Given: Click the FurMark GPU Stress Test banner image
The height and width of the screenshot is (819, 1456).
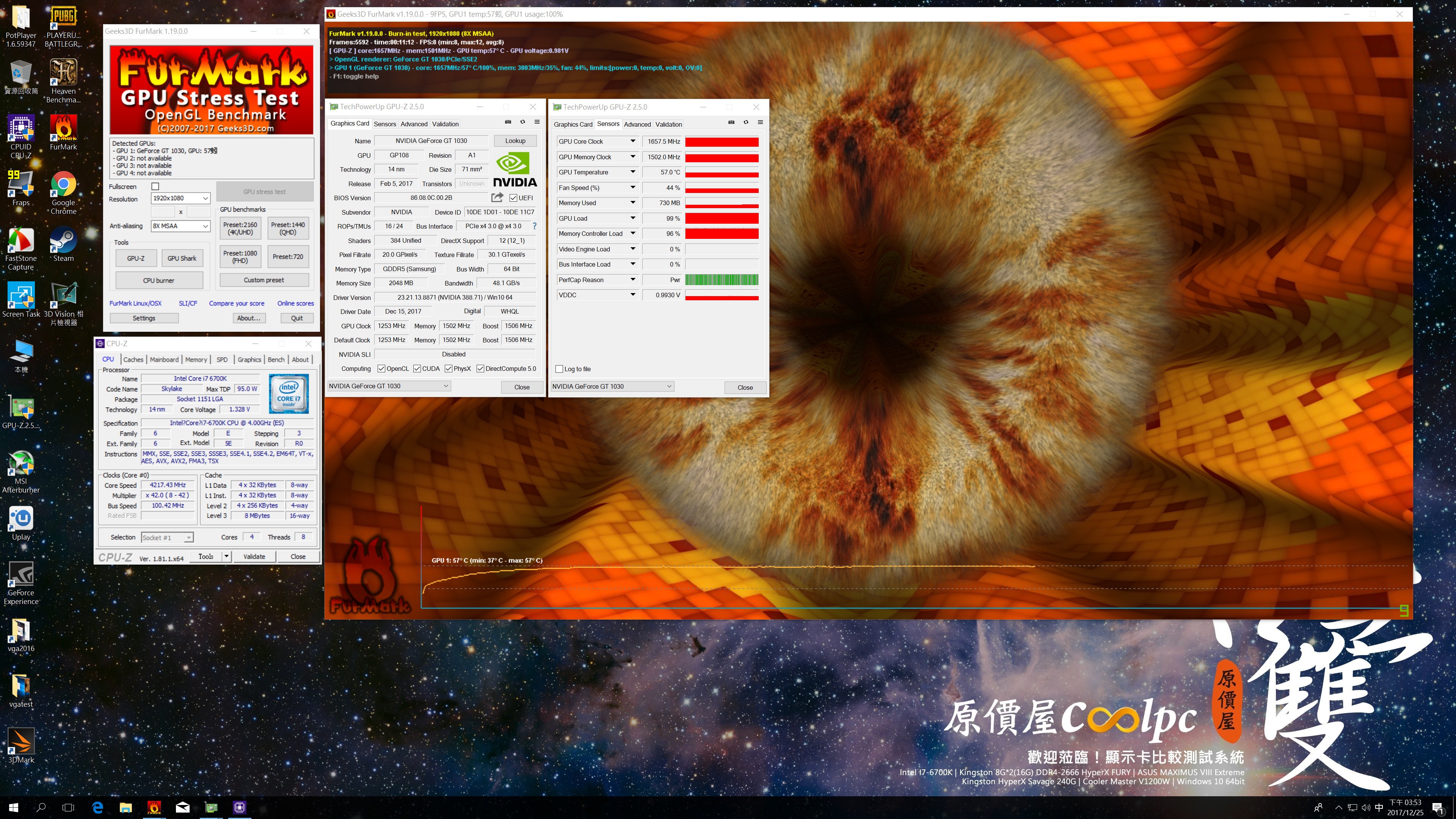Looking at the screenshot, I should point(212,90).
